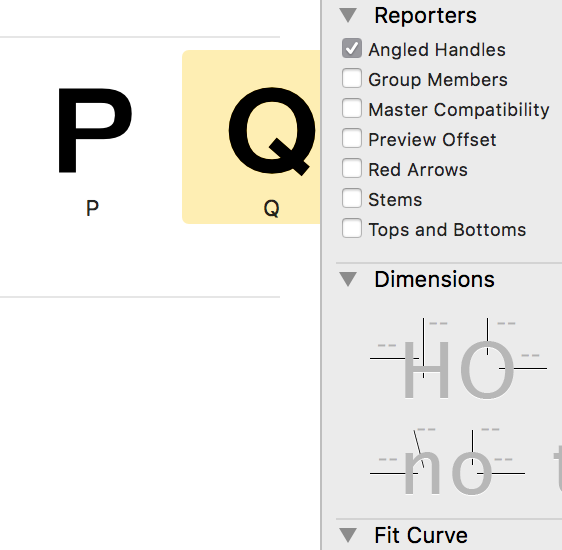This screenshot has height=550, width=562.
Task: Click the value field above lowercase n stem
Action: 427,429
